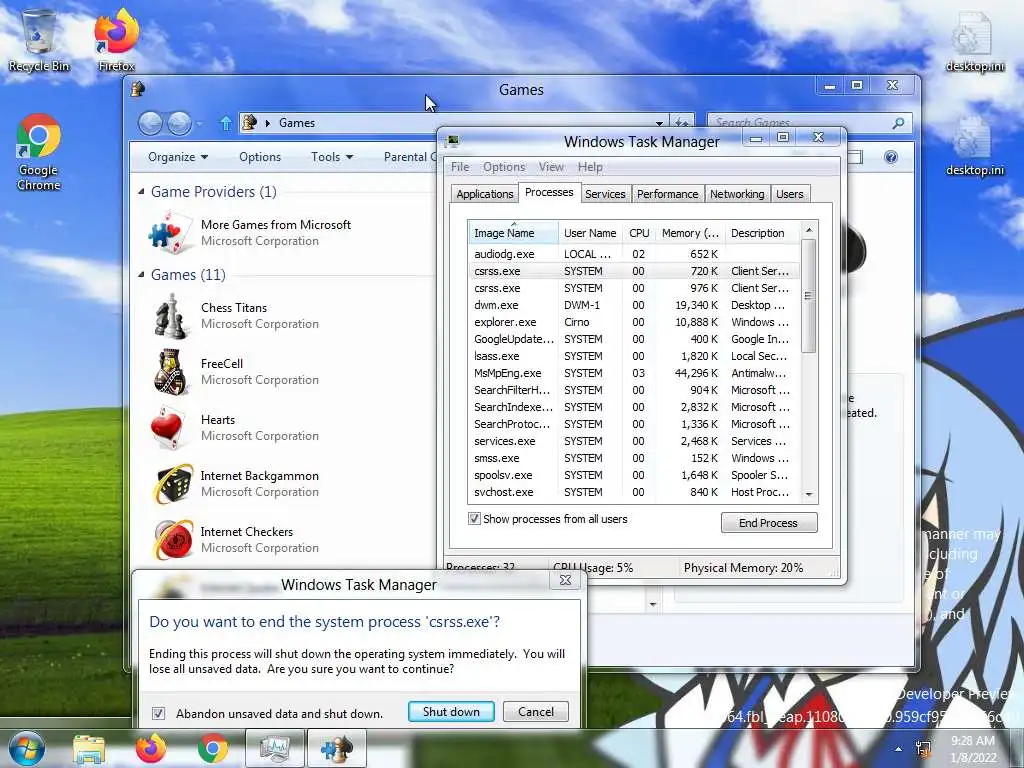Close the csrss.exe confirmation dialog
1024x768 pixels.
pos(565,580)
